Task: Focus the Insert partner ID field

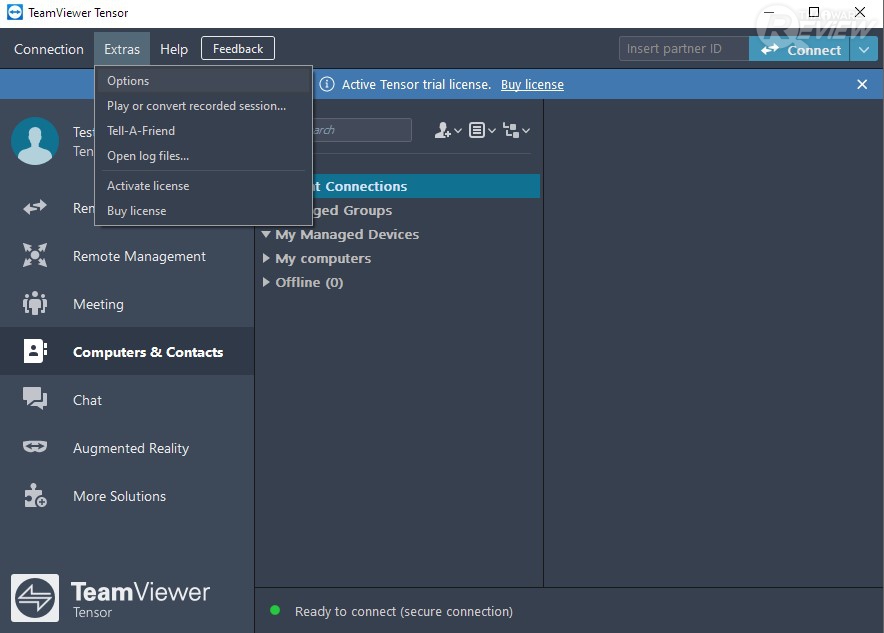Action: click(x=684, y=48)
